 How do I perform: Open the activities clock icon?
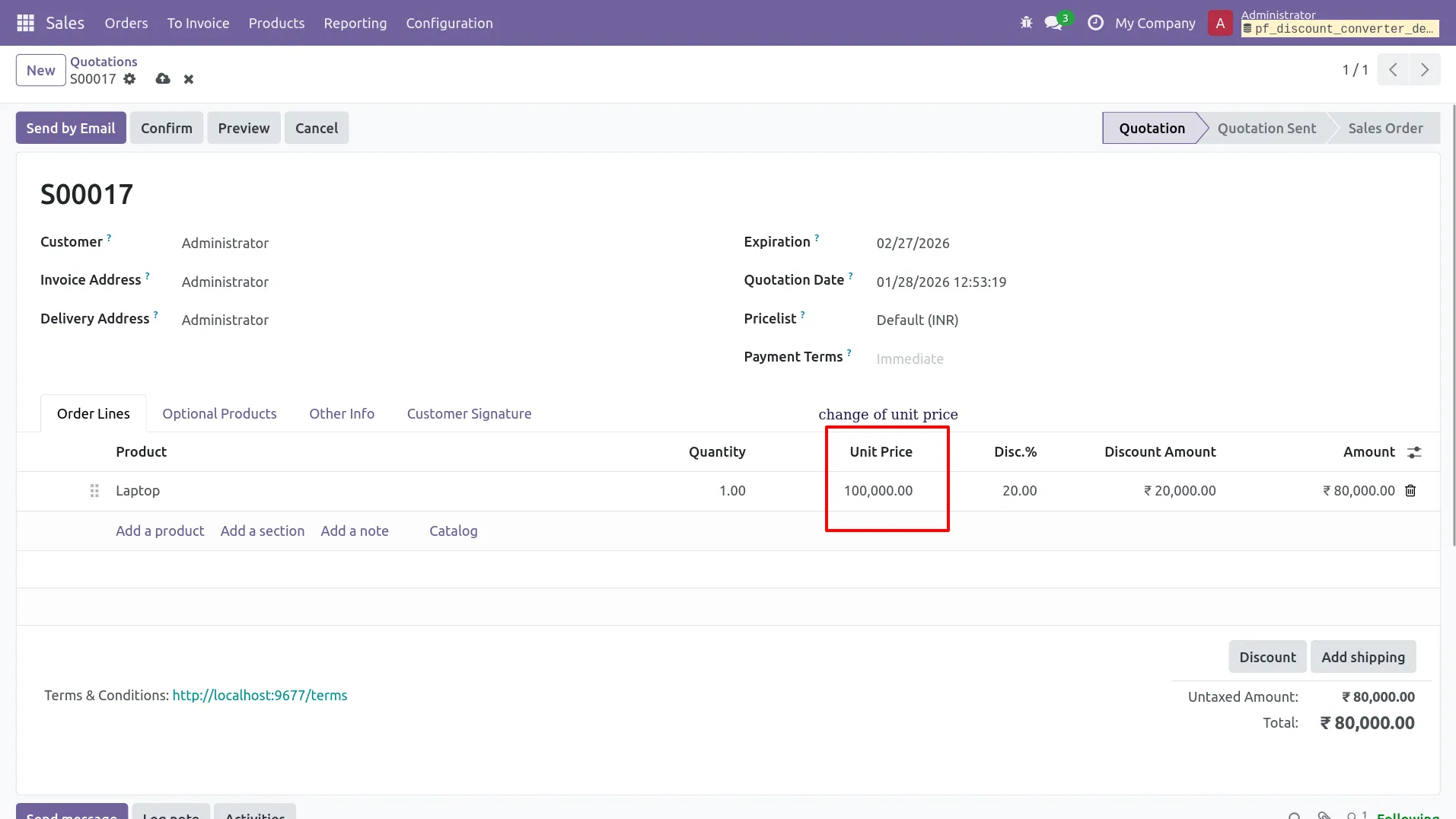tap(1095, 23)
